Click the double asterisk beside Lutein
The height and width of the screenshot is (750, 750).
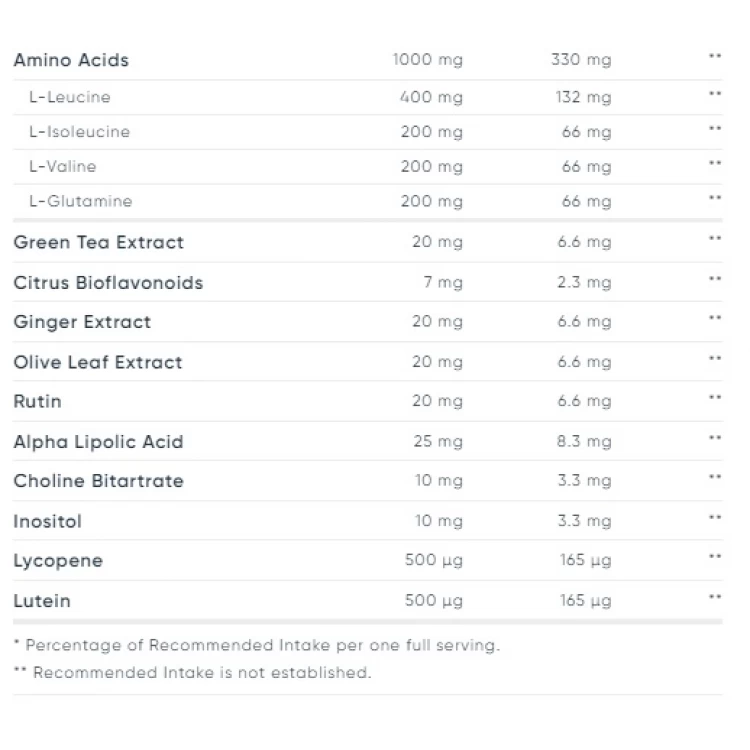point(715,596)
